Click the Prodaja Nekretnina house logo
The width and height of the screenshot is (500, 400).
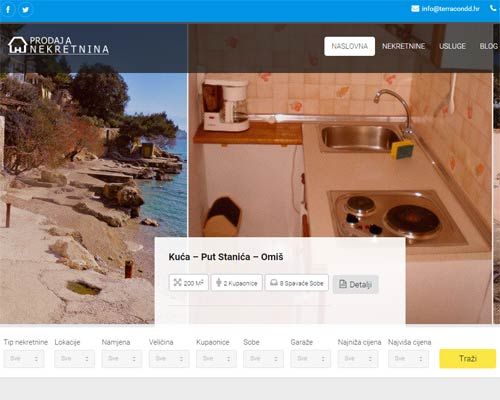pyautogui.click(x=58, y=46)
